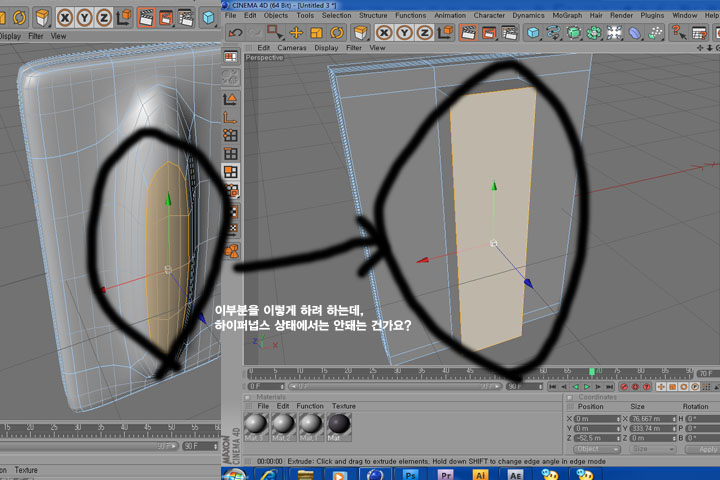720x480 pixels.
Task: Click the viewport move navigation icon
Action: click(700, 48)
